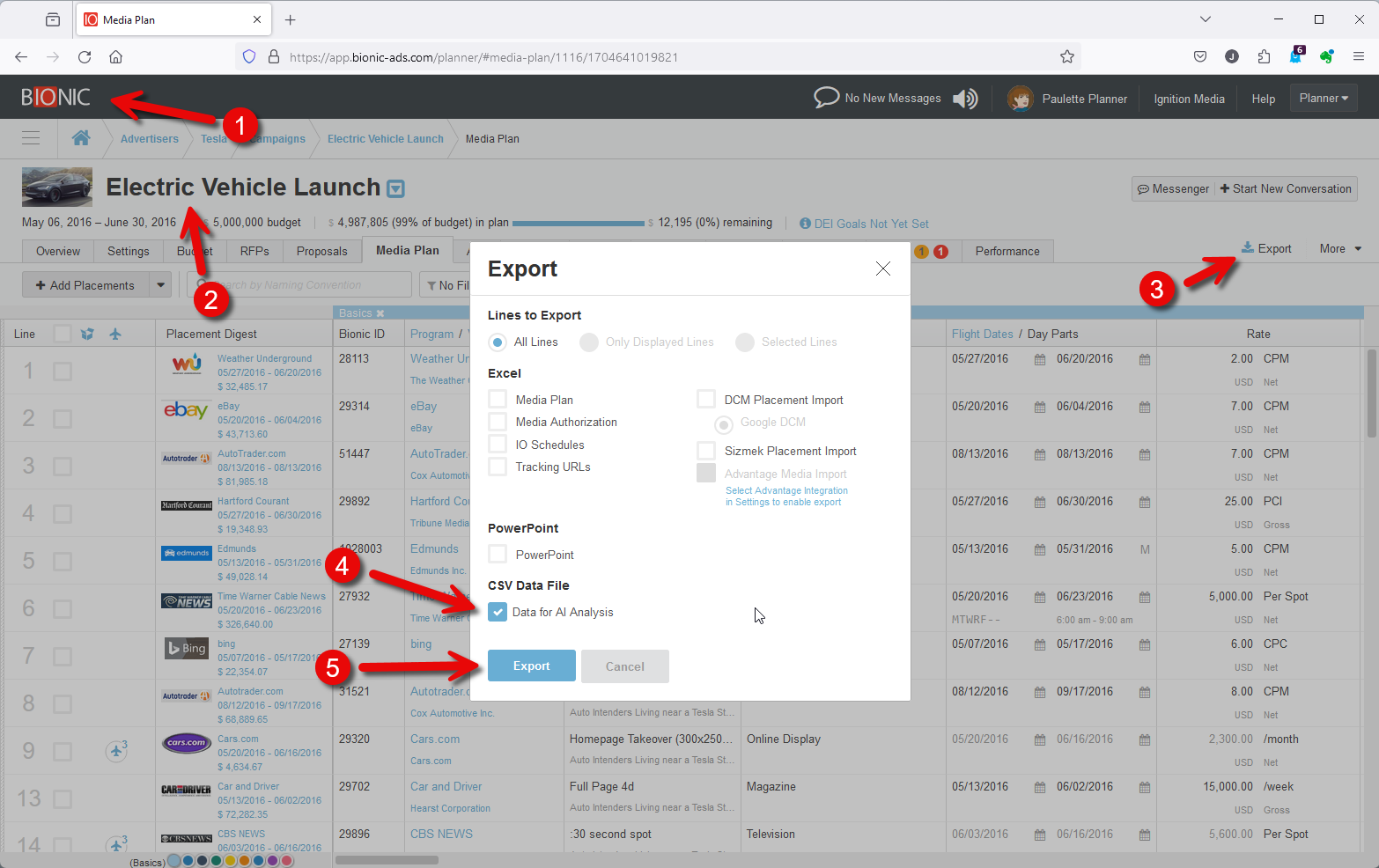1379x868 pixels.
Task: Check the DCM Placement Import checkbox
Action: [706, 400]
